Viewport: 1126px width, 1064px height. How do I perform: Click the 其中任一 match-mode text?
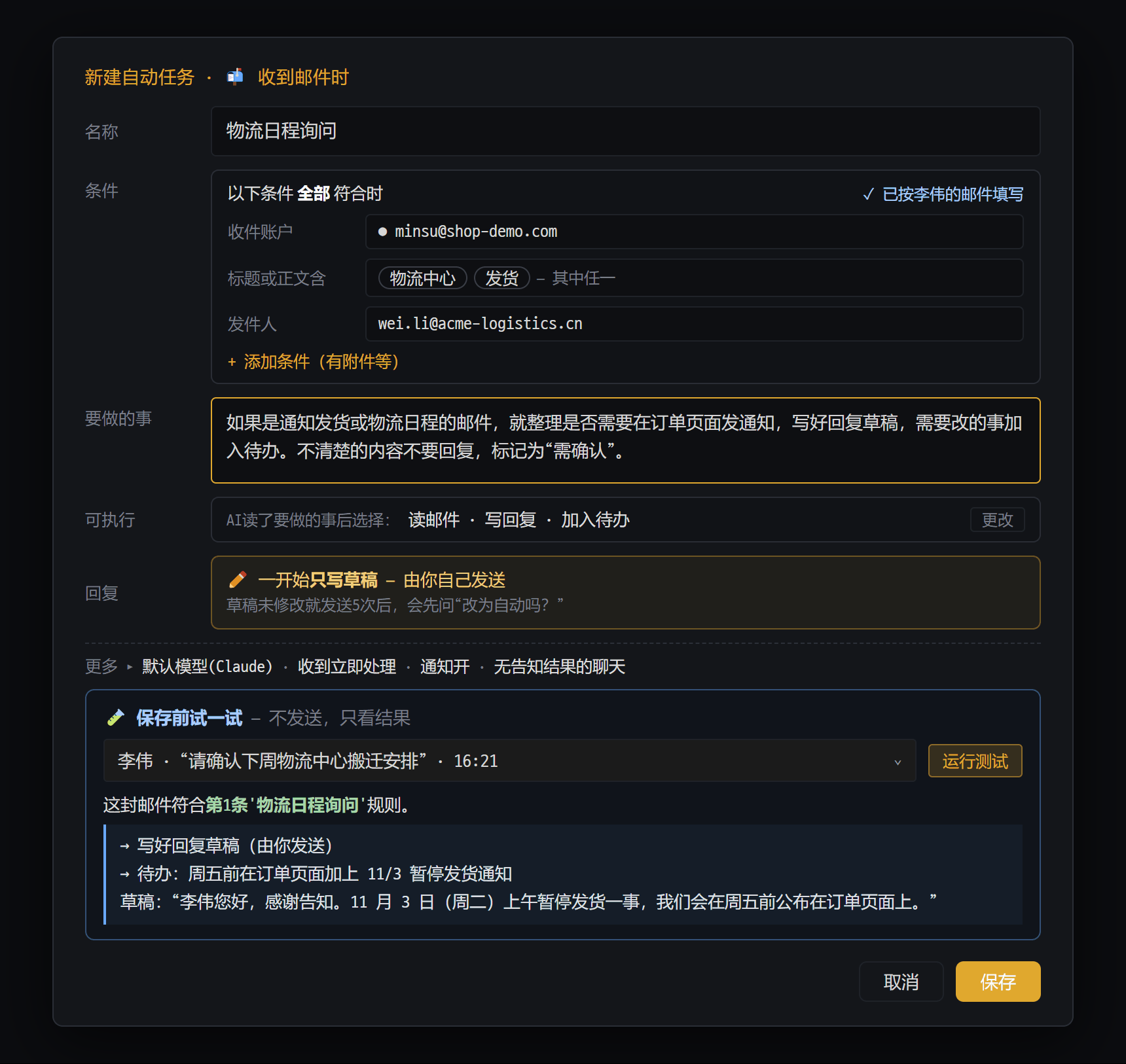(583, 278)
